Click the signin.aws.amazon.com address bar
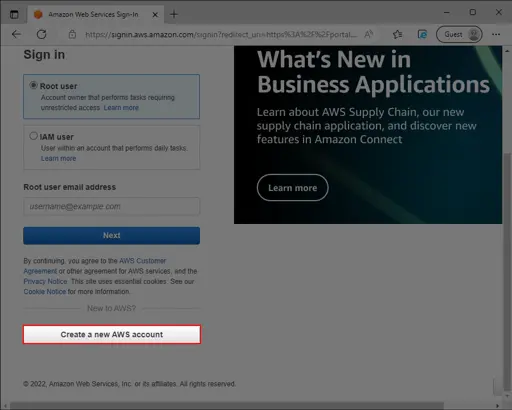The height and width of the screenshot is (410, 512). coord(221,35)
